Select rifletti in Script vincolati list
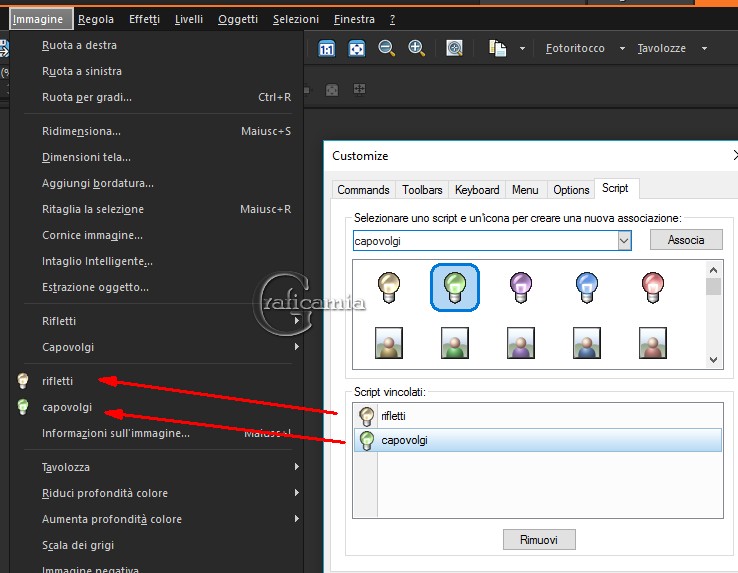 (x=537, y=416)
